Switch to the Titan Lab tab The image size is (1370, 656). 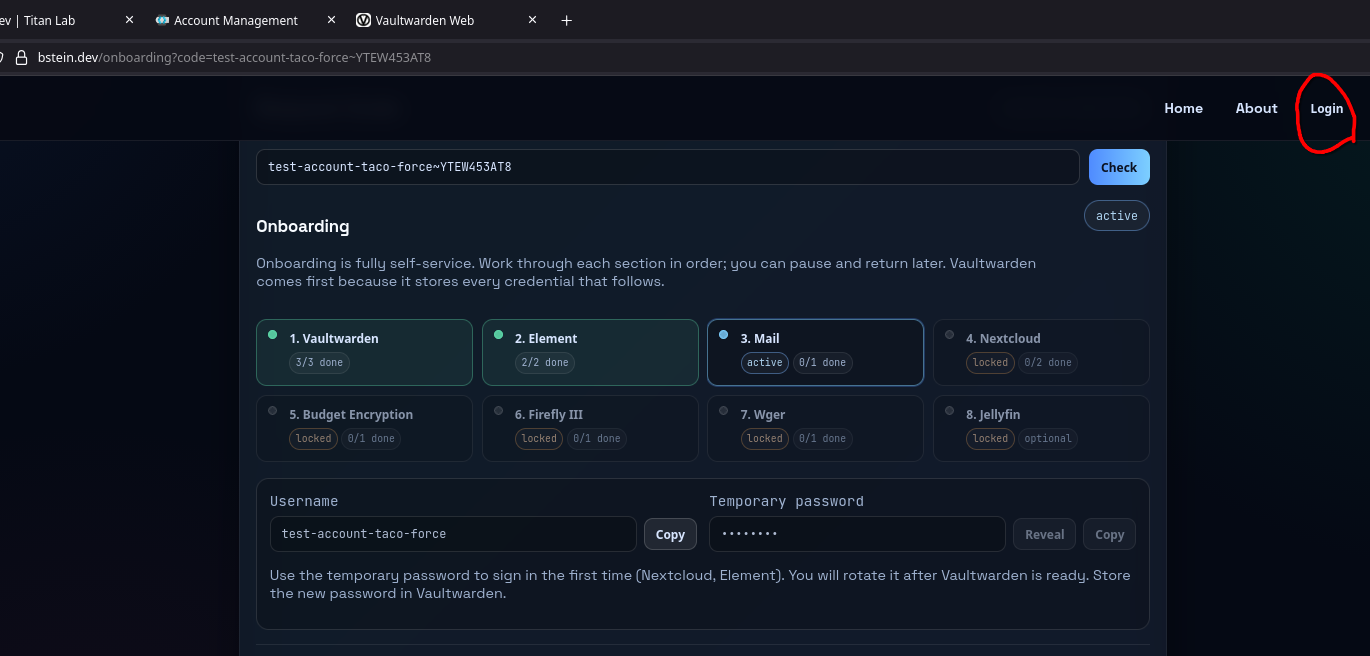(50, 20)
